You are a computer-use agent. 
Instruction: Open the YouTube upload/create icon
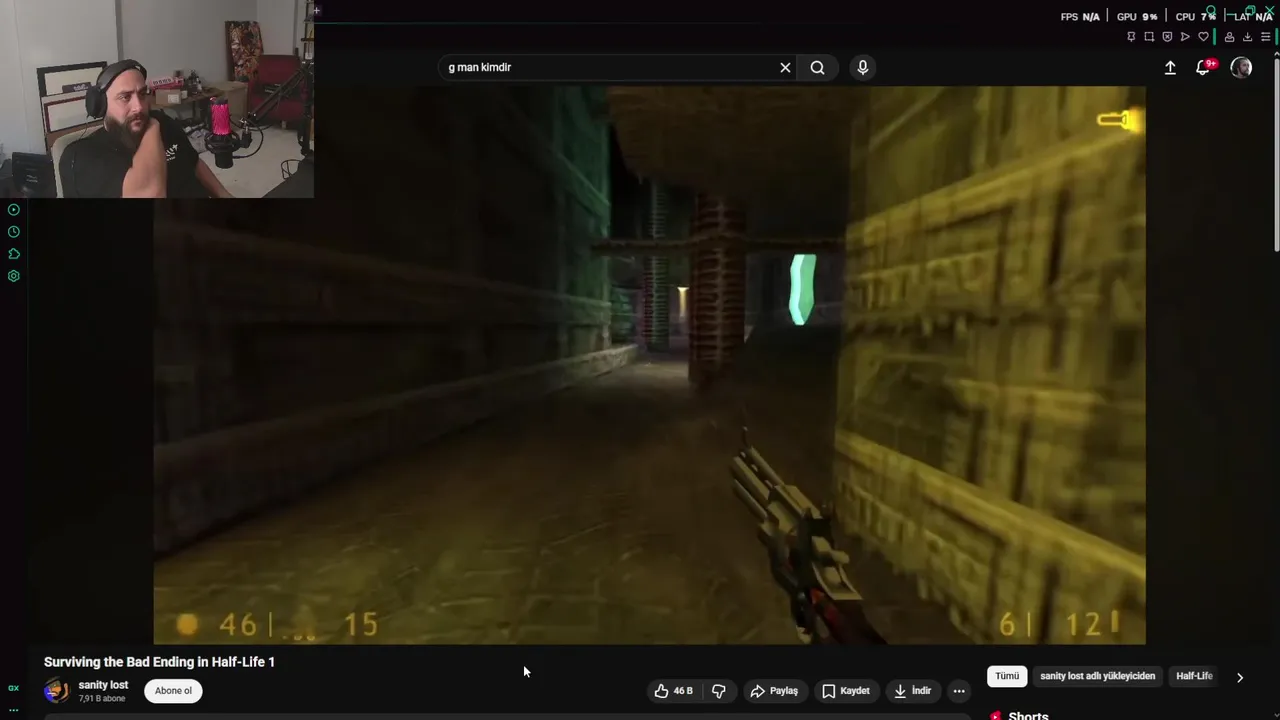coord(1170,67)
